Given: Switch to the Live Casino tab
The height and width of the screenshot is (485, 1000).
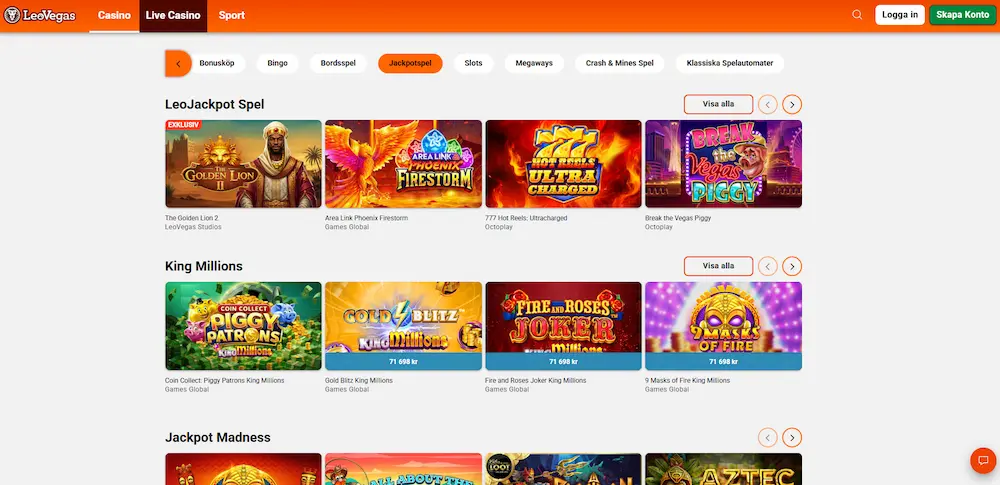Looking at the screenshot, I should click(x=173, y=15).
